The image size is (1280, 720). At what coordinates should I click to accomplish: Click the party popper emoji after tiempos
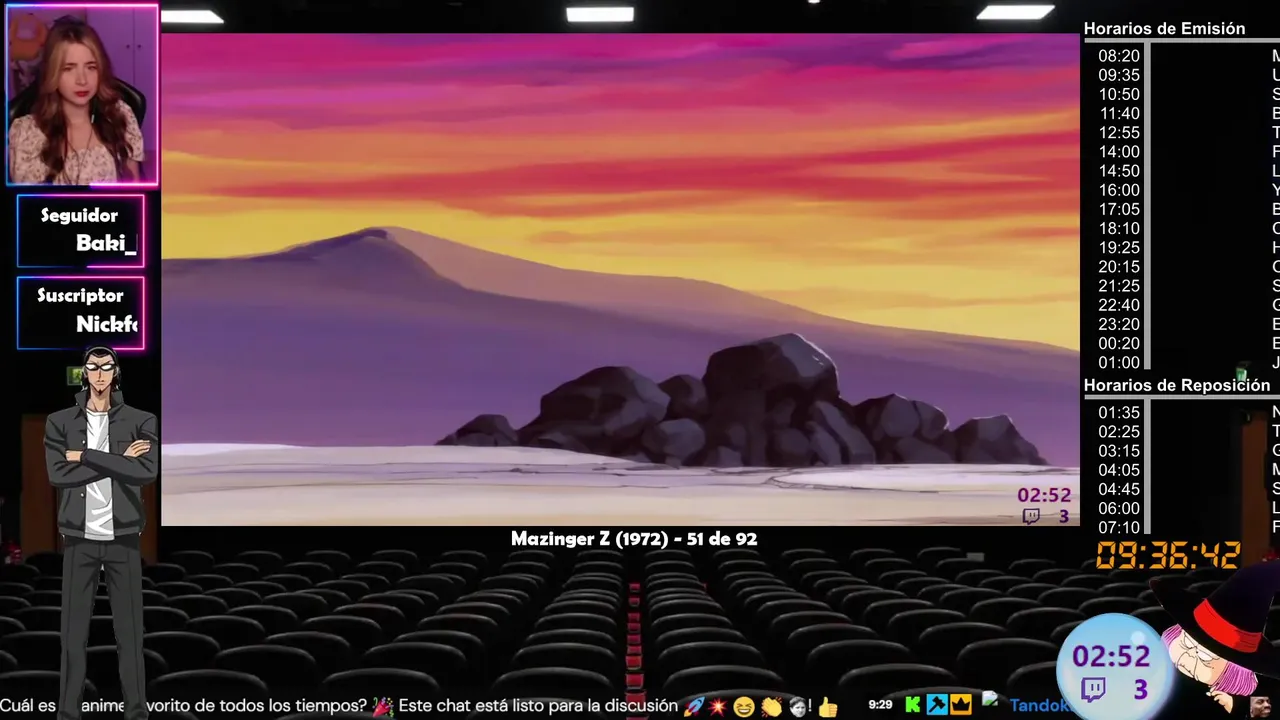[x=382, y=706]
